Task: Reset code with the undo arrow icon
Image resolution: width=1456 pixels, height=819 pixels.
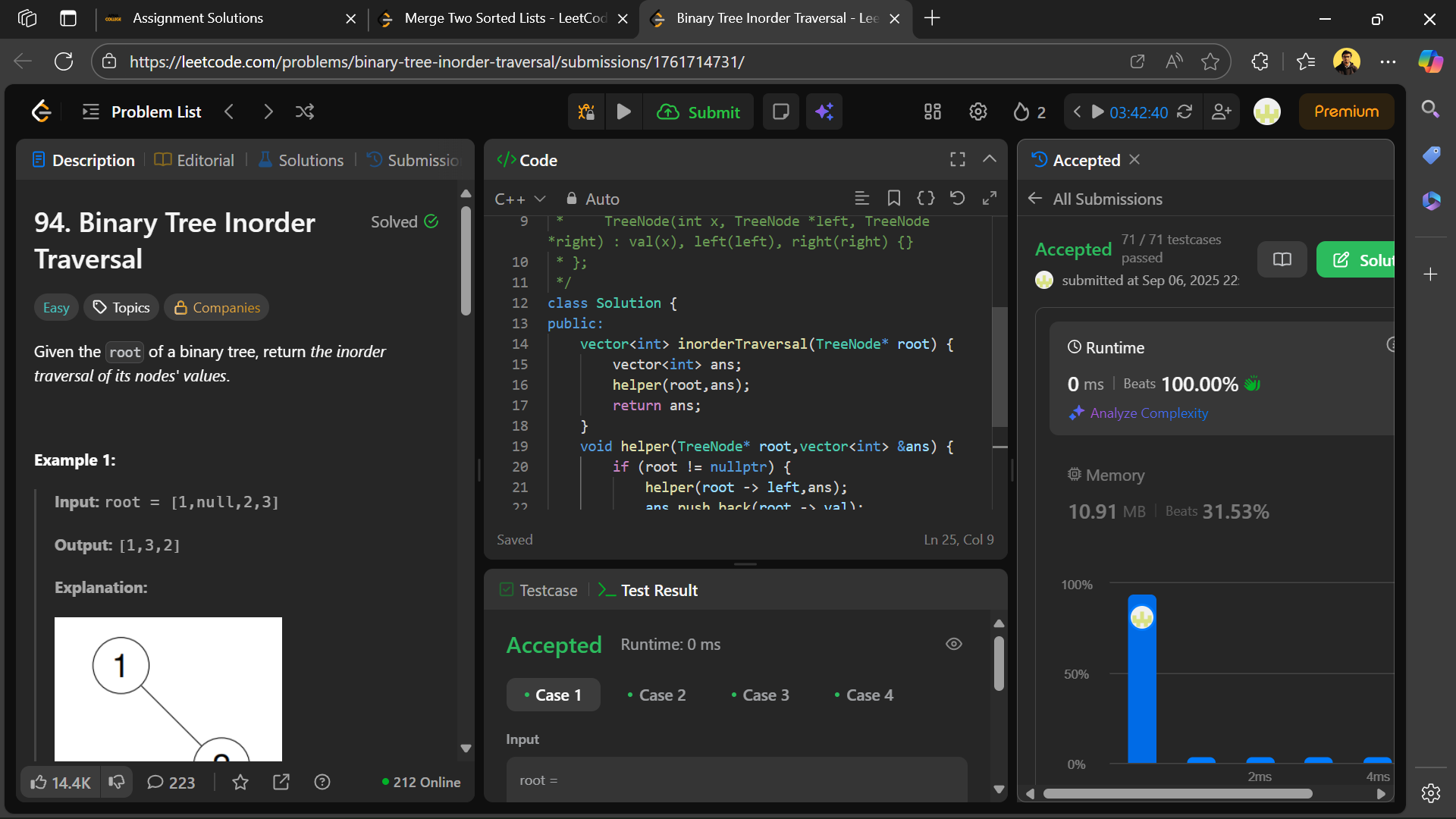Action: 957,199
